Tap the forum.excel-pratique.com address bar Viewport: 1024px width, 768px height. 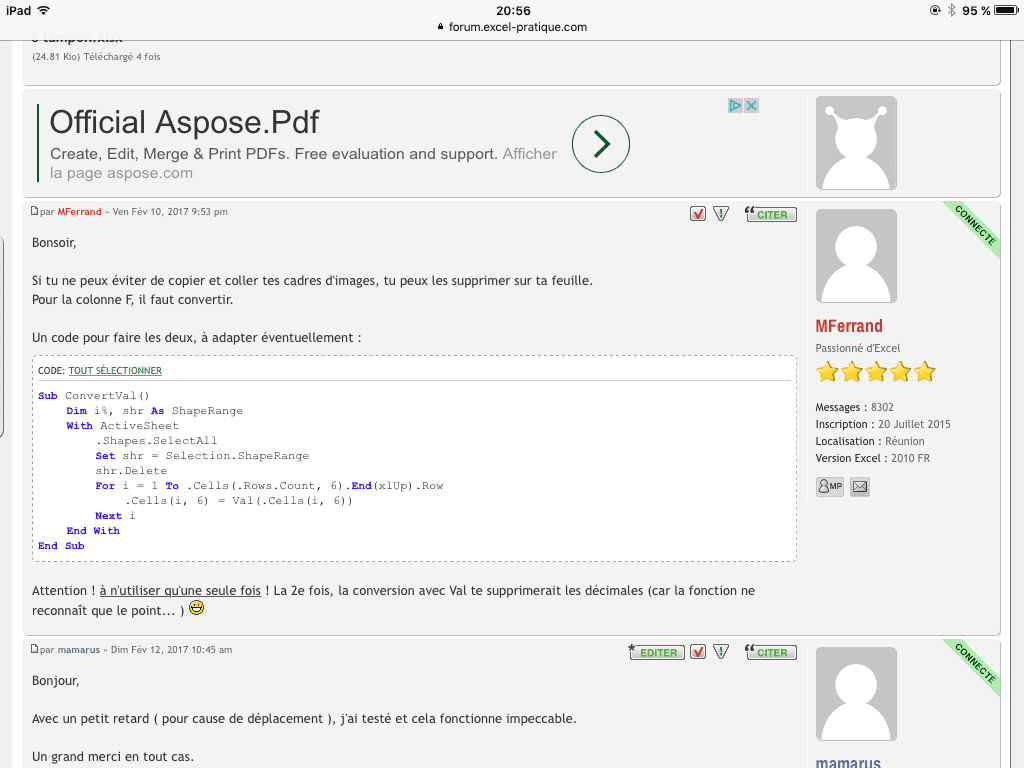(512, 27)
